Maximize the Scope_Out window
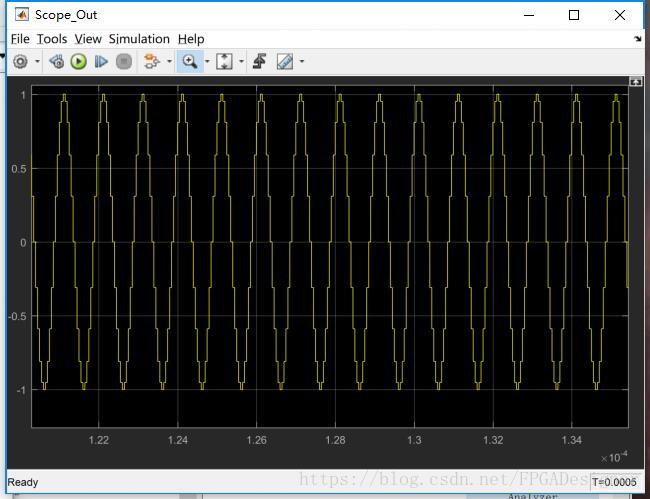650x499 pixels. [x=574, y=15]
